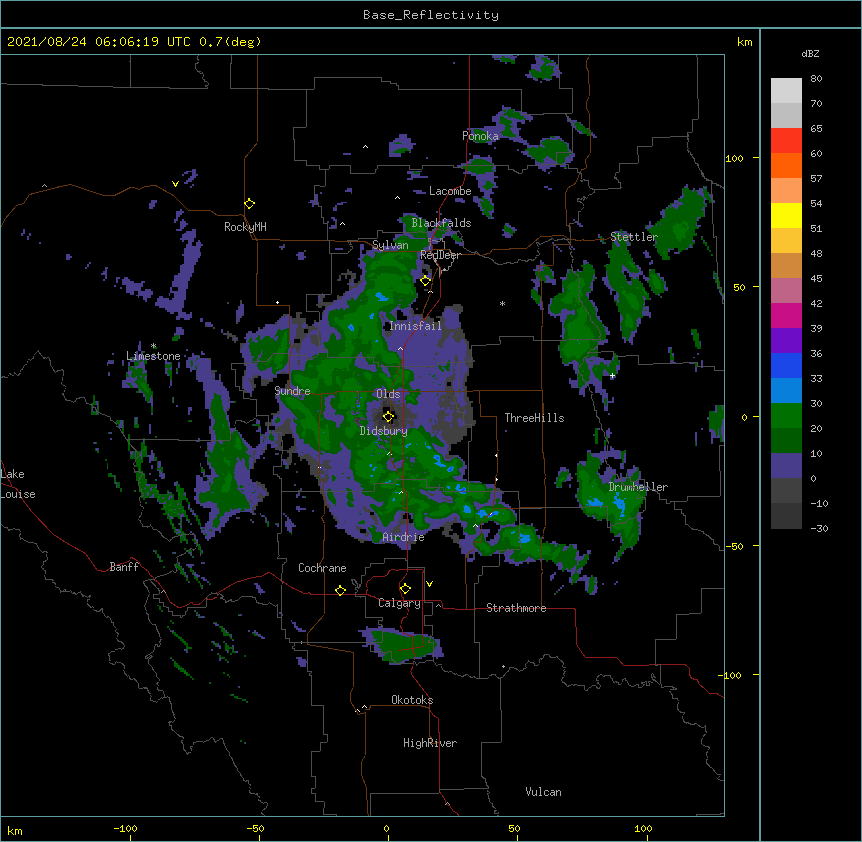Image resolution: width=862 pixels, height=842 pixels.
Task: Pick the blue 33-36 dBZ legend swatch
Action: 786,365
